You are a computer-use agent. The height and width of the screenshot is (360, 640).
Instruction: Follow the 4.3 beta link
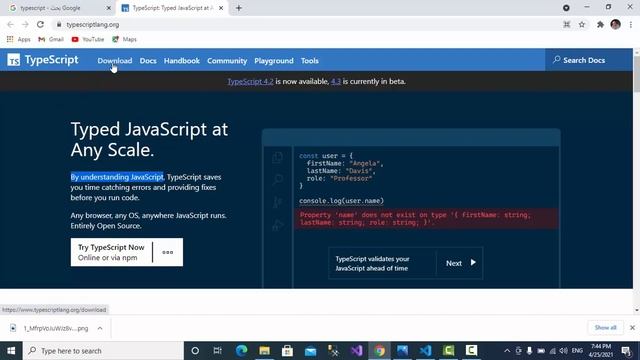point(336,81)
